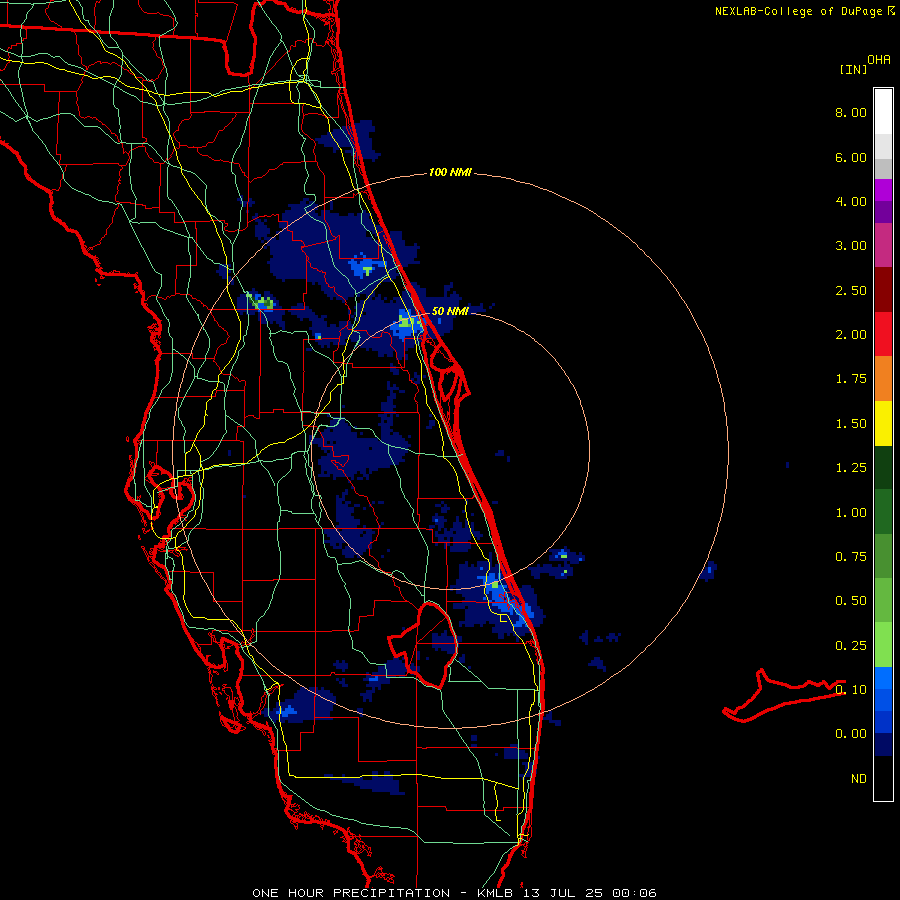Click the 2.00 legend value

(x=851, y=335)
